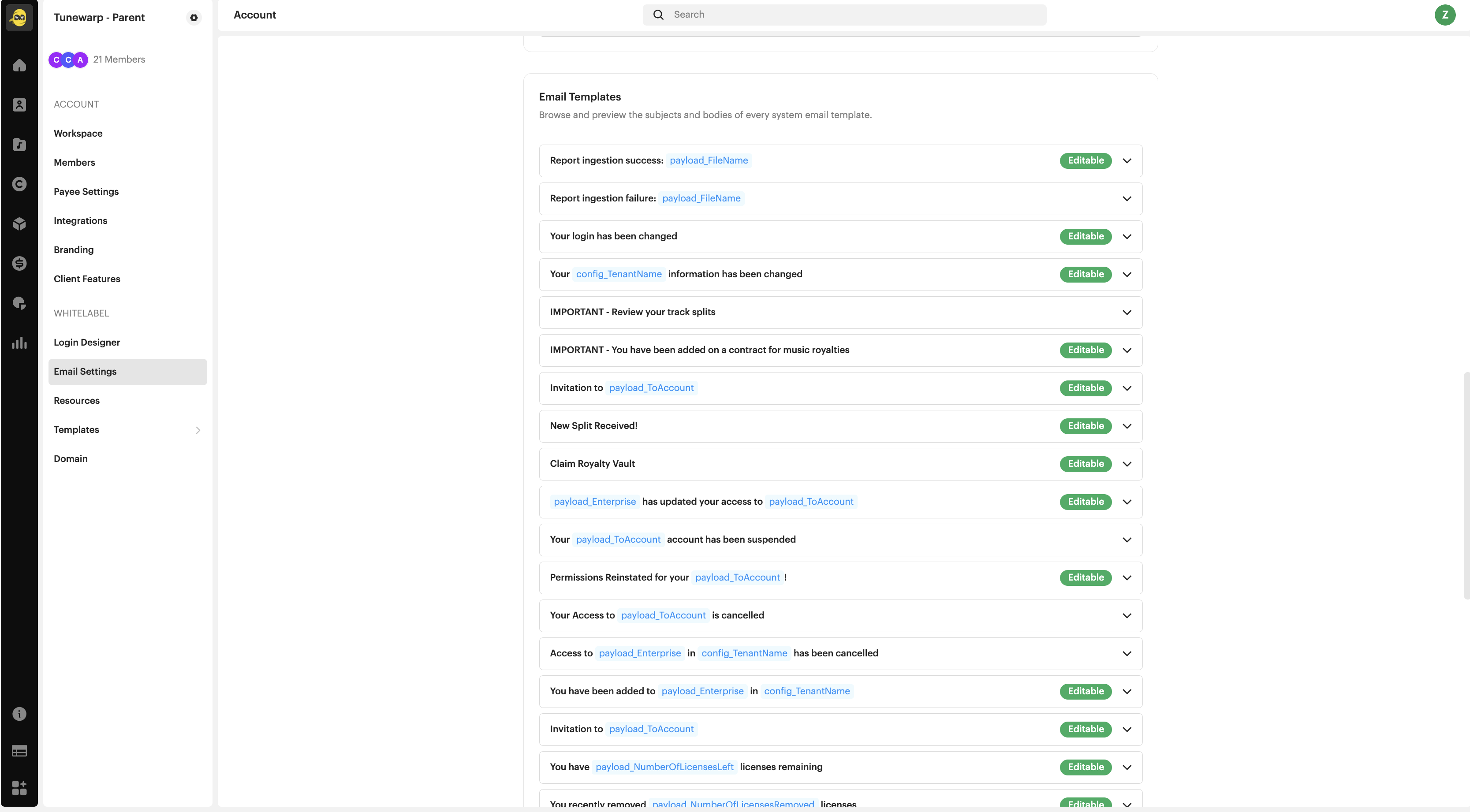Expand the Claim Royalty Vault template
This screenshot has height=812, width=1470.
(1127, 464)
